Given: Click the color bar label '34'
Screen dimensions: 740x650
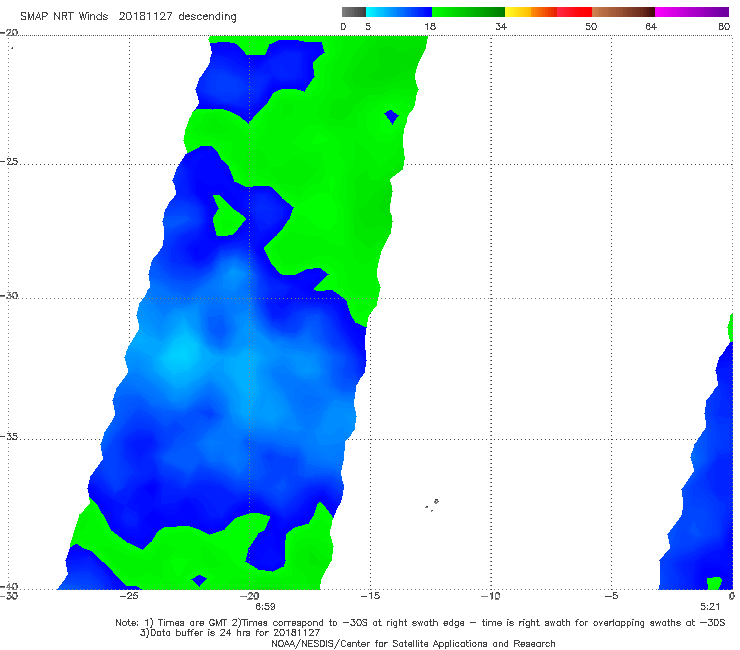Looking at the screenshot, I should tap(501, 27).
